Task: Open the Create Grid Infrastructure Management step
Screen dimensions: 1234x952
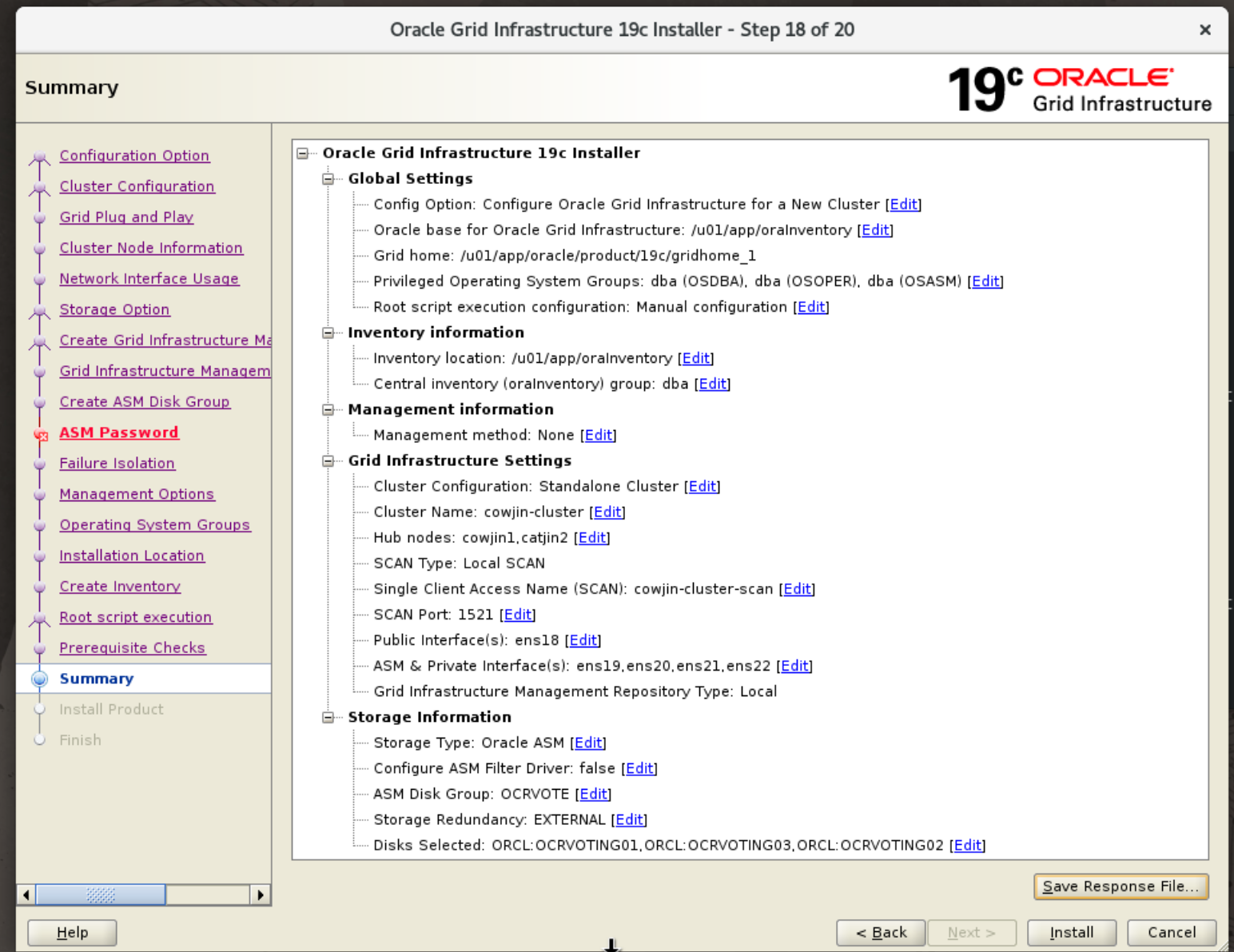Action: click(x=165, y=340)
